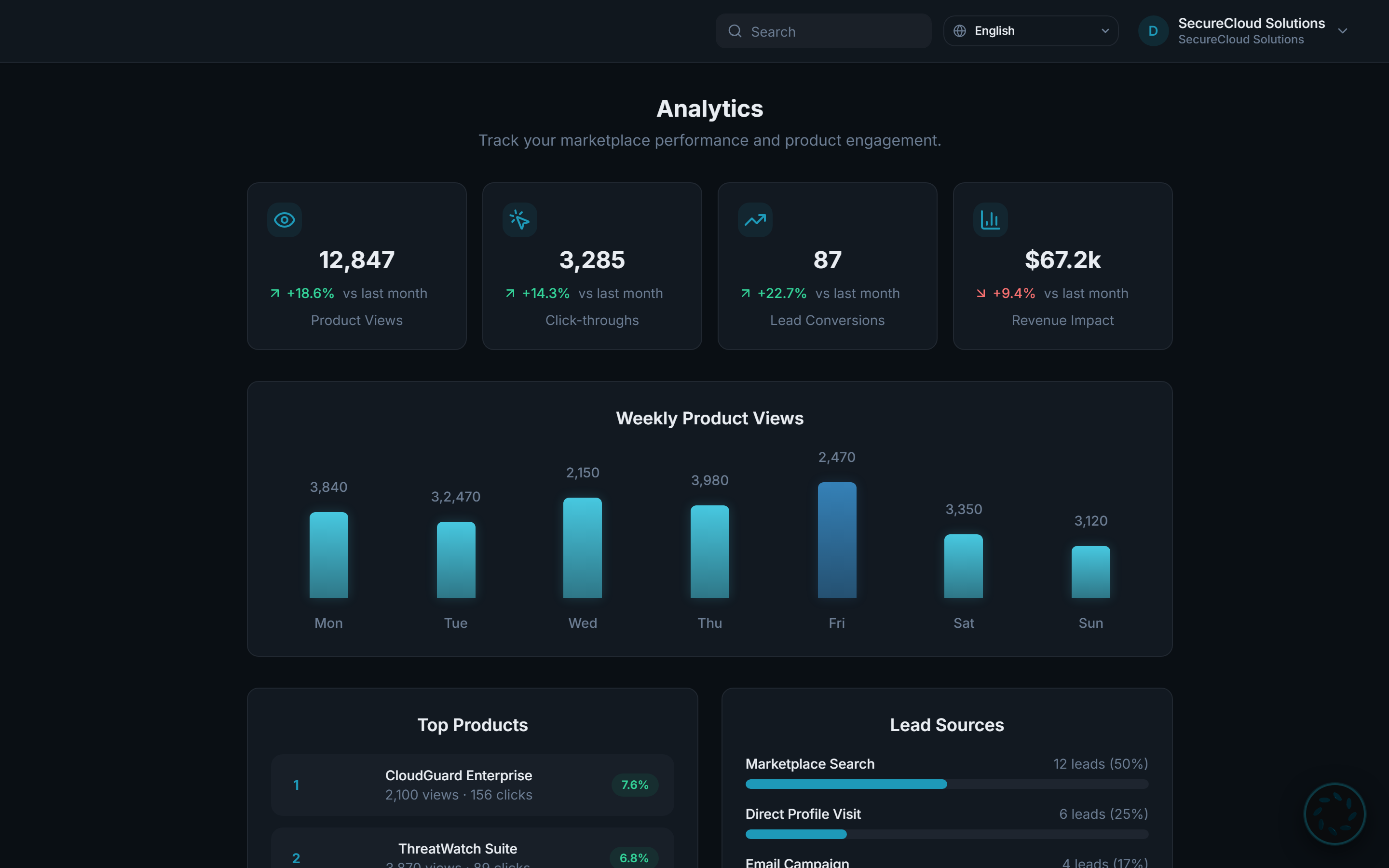Click the Direct Profile Visit progress bar
Image resolution: width=1389 pixels, height=868 pixels.
coord(947,834)
